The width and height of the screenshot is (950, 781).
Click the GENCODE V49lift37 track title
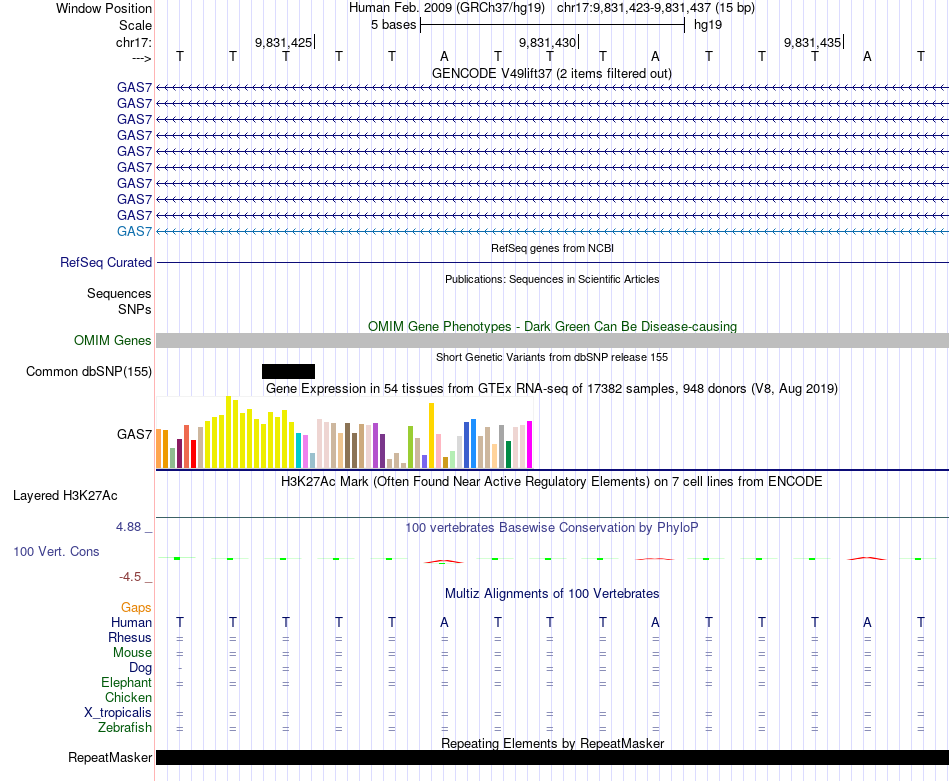pyautogui.click(x=552, y=73)
